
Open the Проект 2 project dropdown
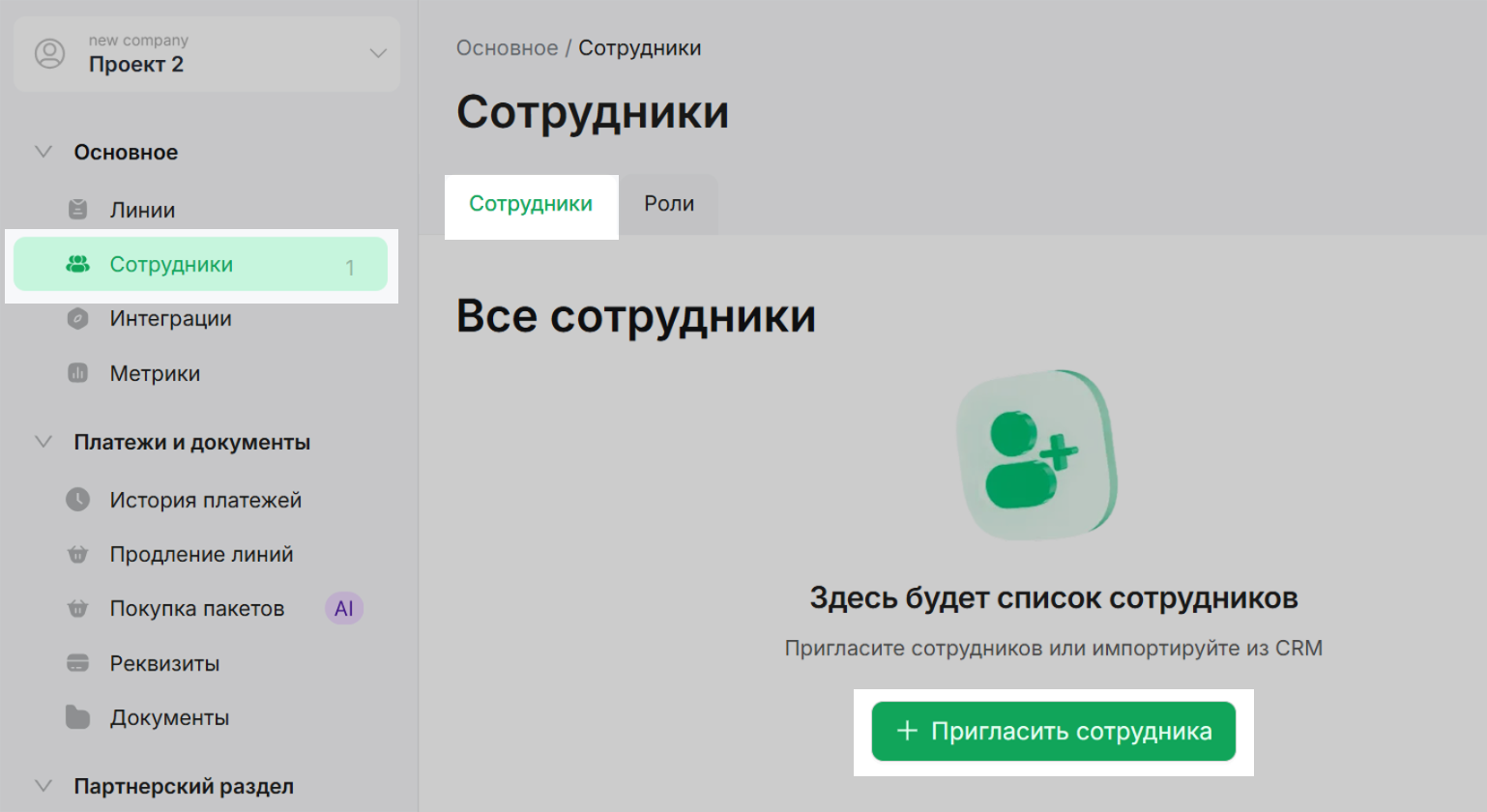pos(378,54)
